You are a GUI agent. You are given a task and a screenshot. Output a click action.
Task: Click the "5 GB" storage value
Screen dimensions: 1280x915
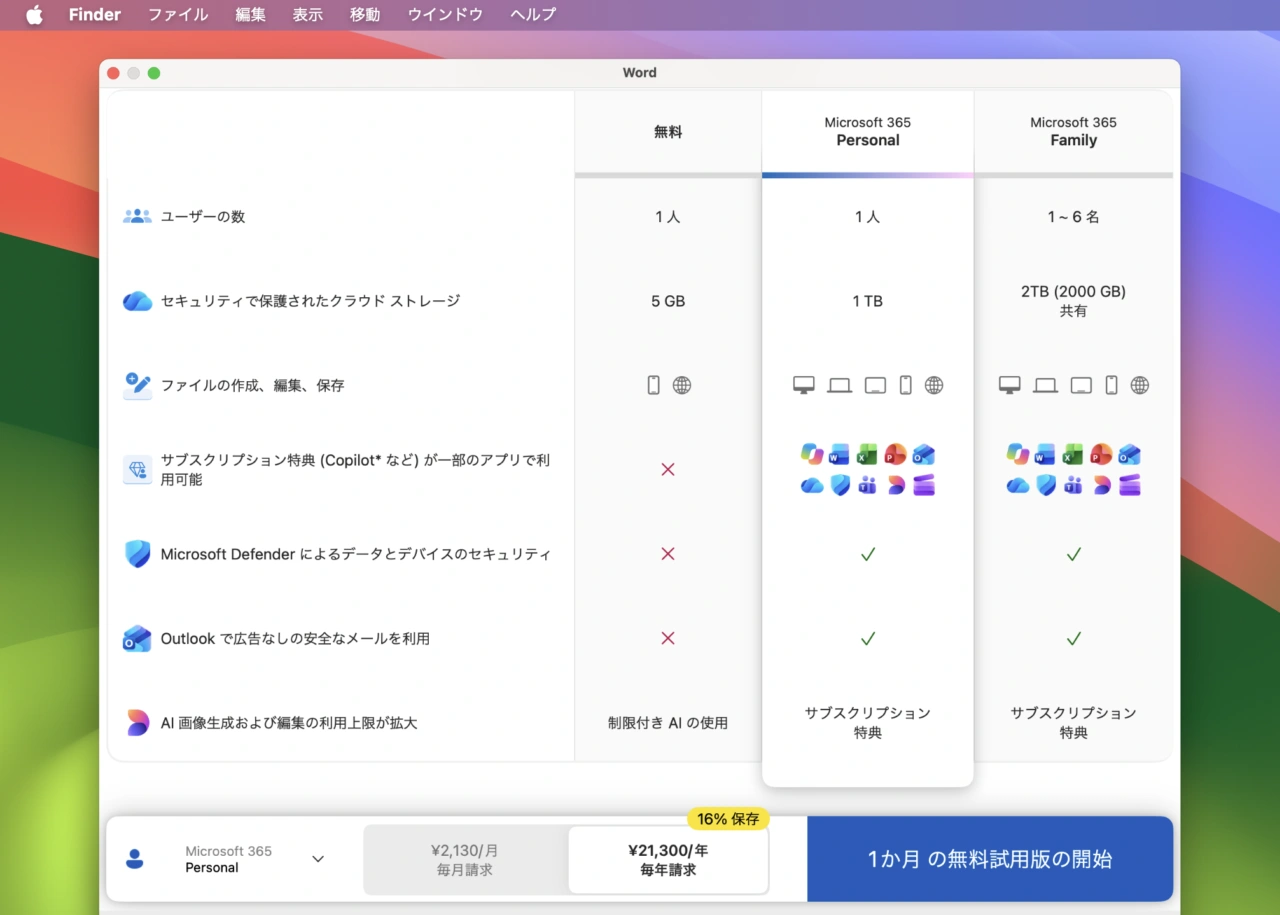point(668,301)
